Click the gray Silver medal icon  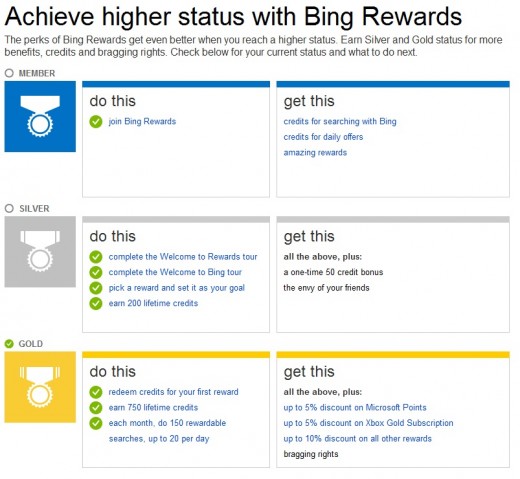pos(40,252)
